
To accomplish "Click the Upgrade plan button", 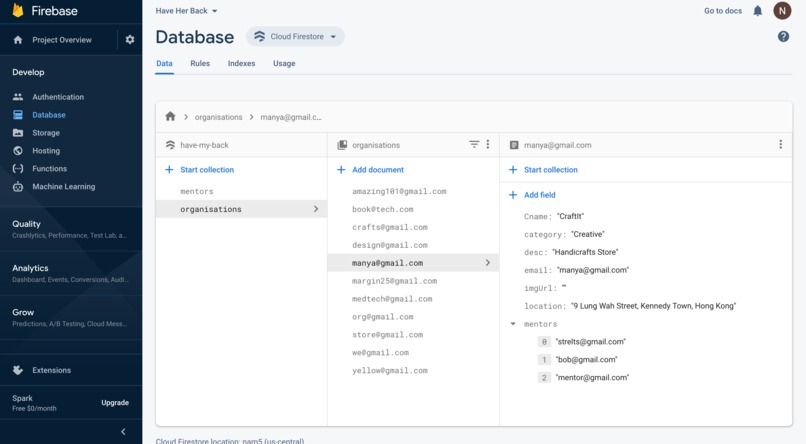I will tap(115, 402).
